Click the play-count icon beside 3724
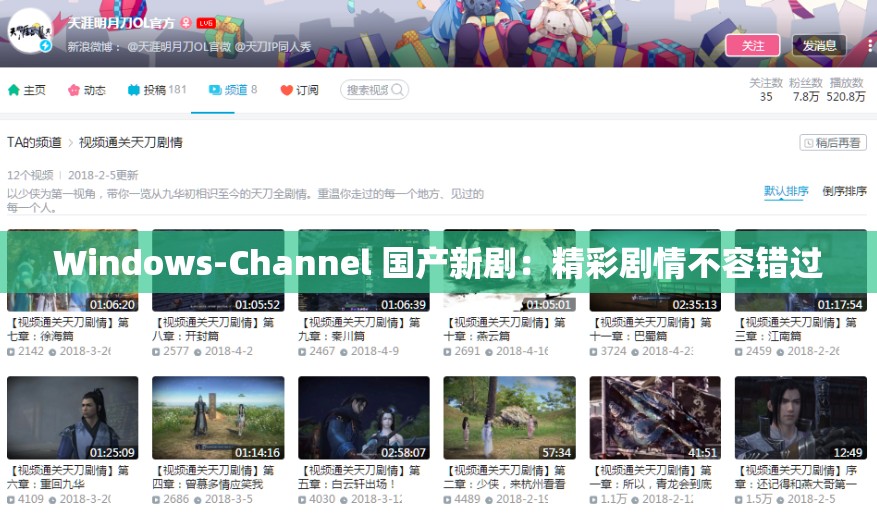The image size is (877, 524). coord(593,352)
